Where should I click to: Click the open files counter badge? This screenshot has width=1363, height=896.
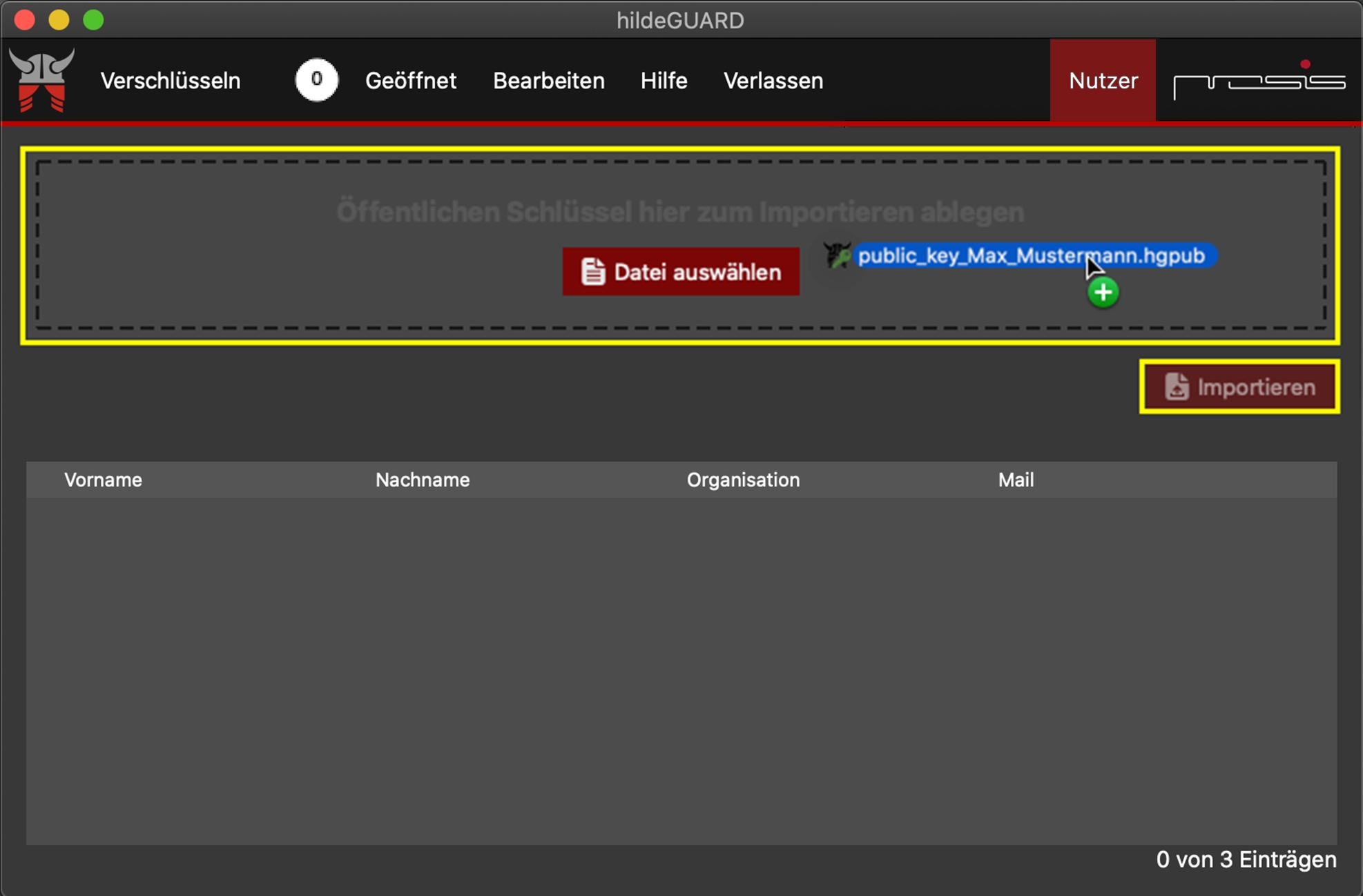pyautogui.click(x=316, y=80)
